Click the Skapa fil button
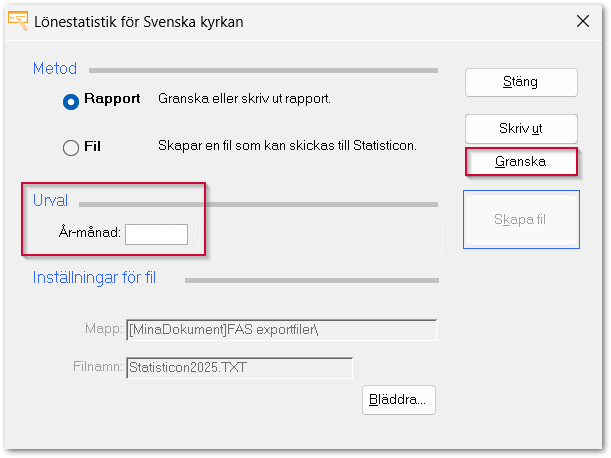The height and width of the screenshot is (458, 611). click(521, 219)
